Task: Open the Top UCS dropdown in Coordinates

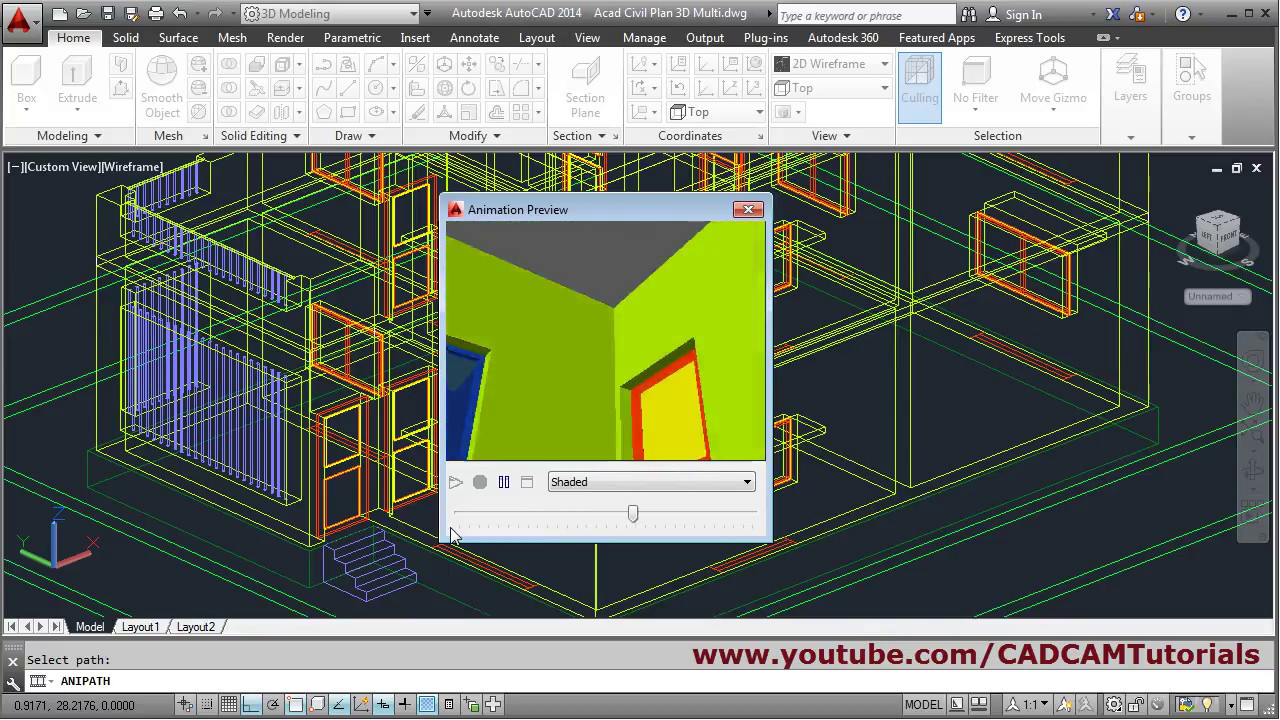Action: pos(716,112)
